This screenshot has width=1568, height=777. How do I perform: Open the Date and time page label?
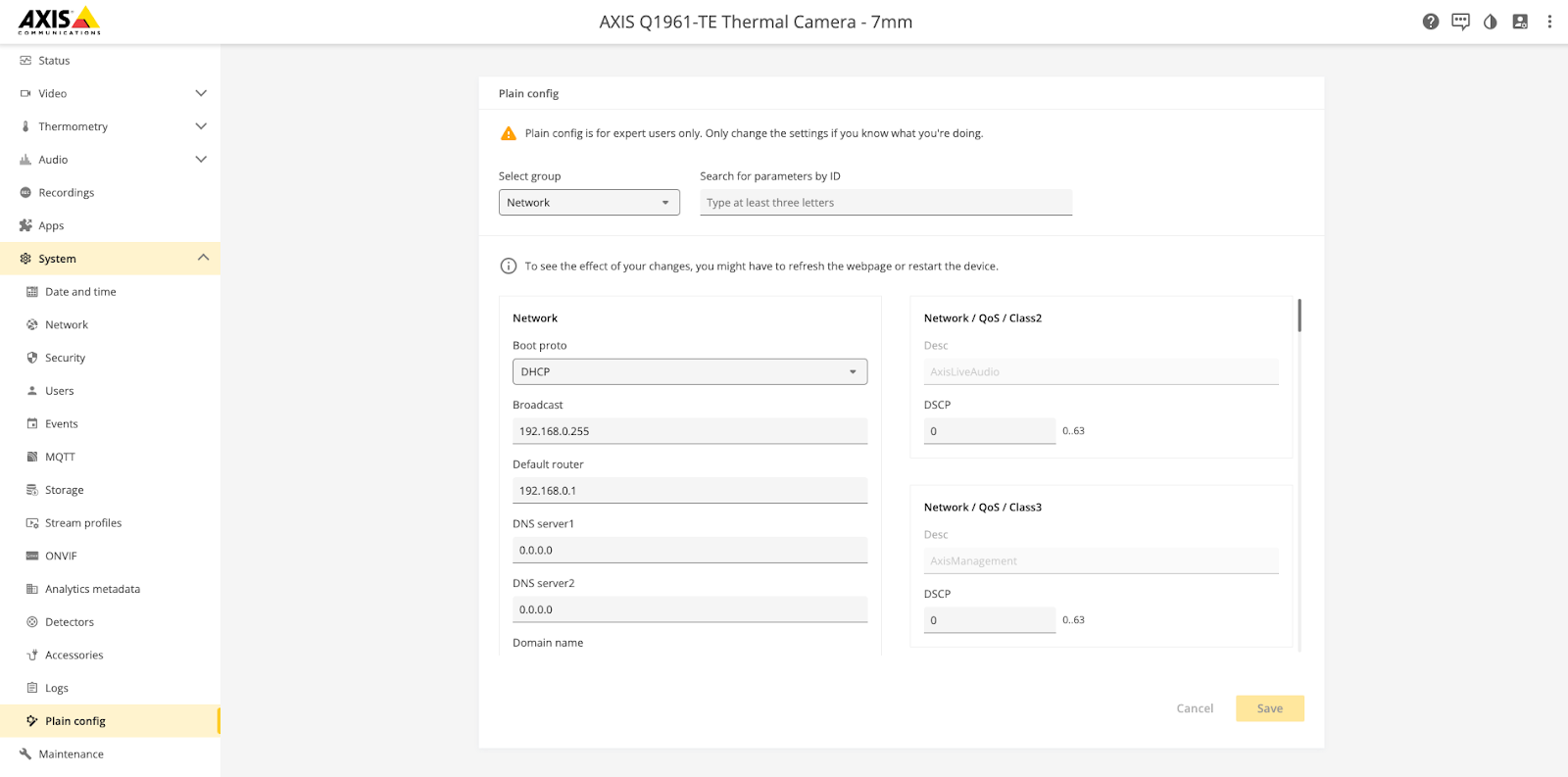(x=80, y=292)
